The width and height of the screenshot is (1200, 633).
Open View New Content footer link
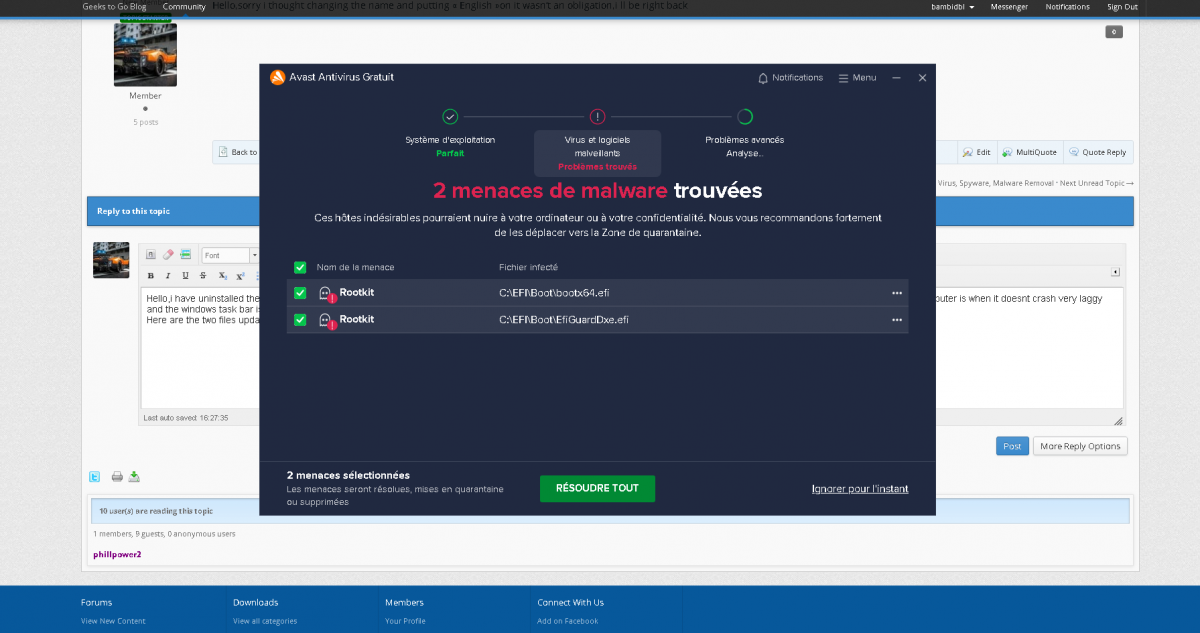(x=113, y=621)
